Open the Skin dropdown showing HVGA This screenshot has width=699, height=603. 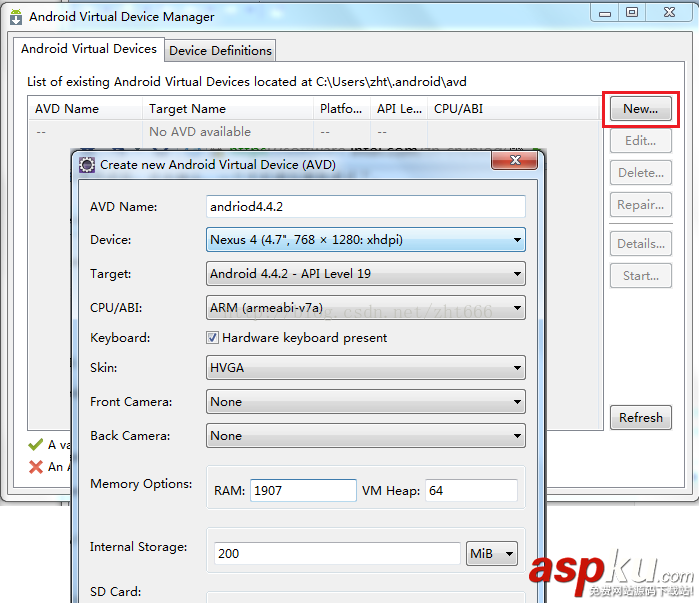coord(366,368)
